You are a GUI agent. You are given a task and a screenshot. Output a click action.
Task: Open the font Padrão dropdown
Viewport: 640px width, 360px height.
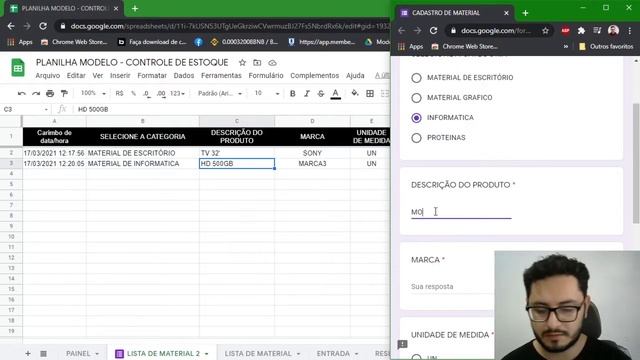220,93
